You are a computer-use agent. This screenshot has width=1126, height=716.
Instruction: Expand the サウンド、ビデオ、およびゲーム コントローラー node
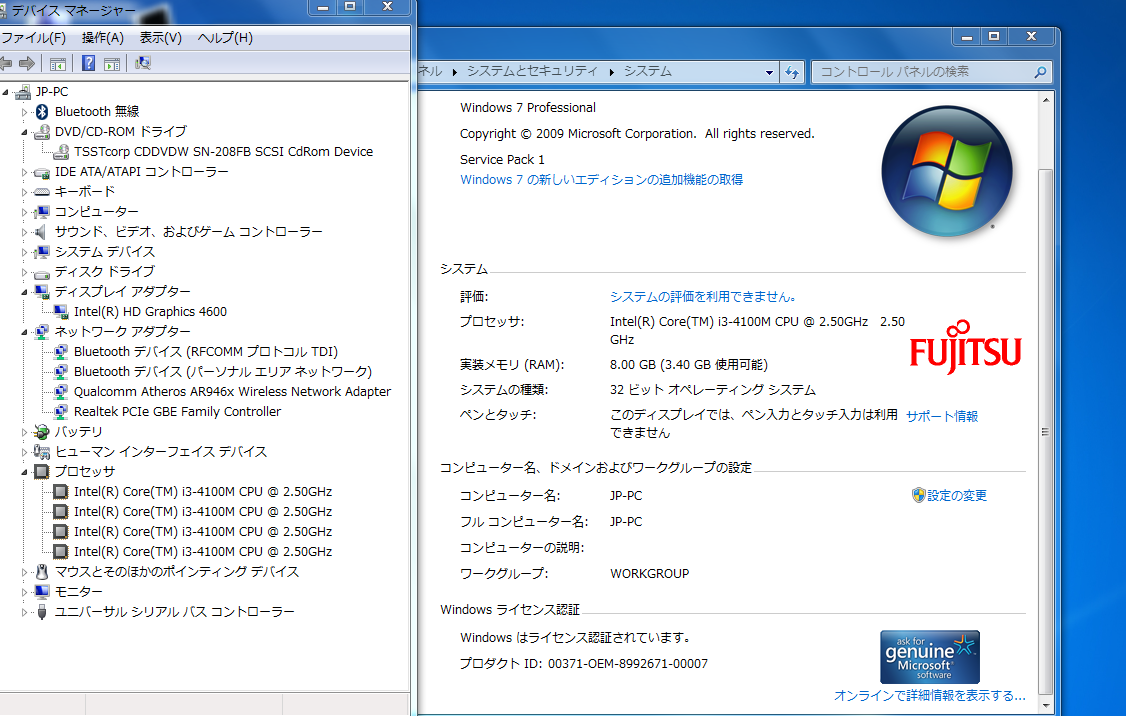[x=24, y=232]
